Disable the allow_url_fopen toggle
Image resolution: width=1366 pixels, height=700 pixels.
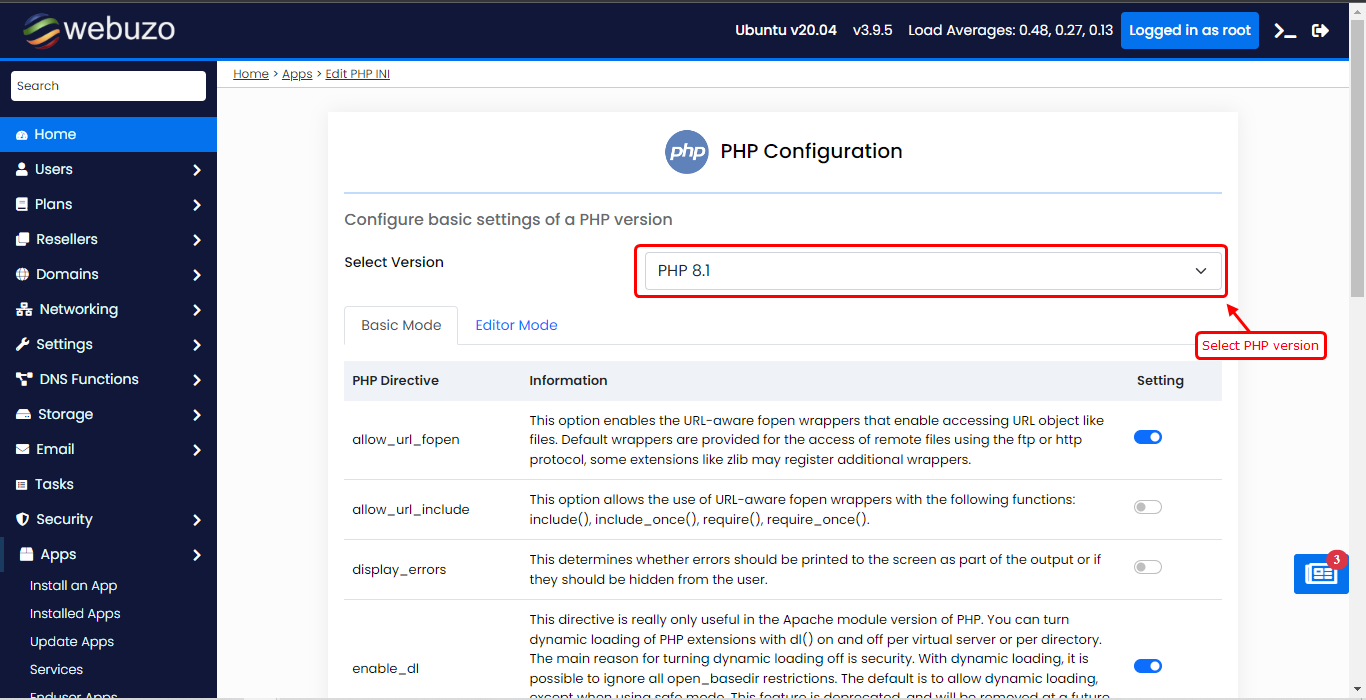(x=1147, y=437)
